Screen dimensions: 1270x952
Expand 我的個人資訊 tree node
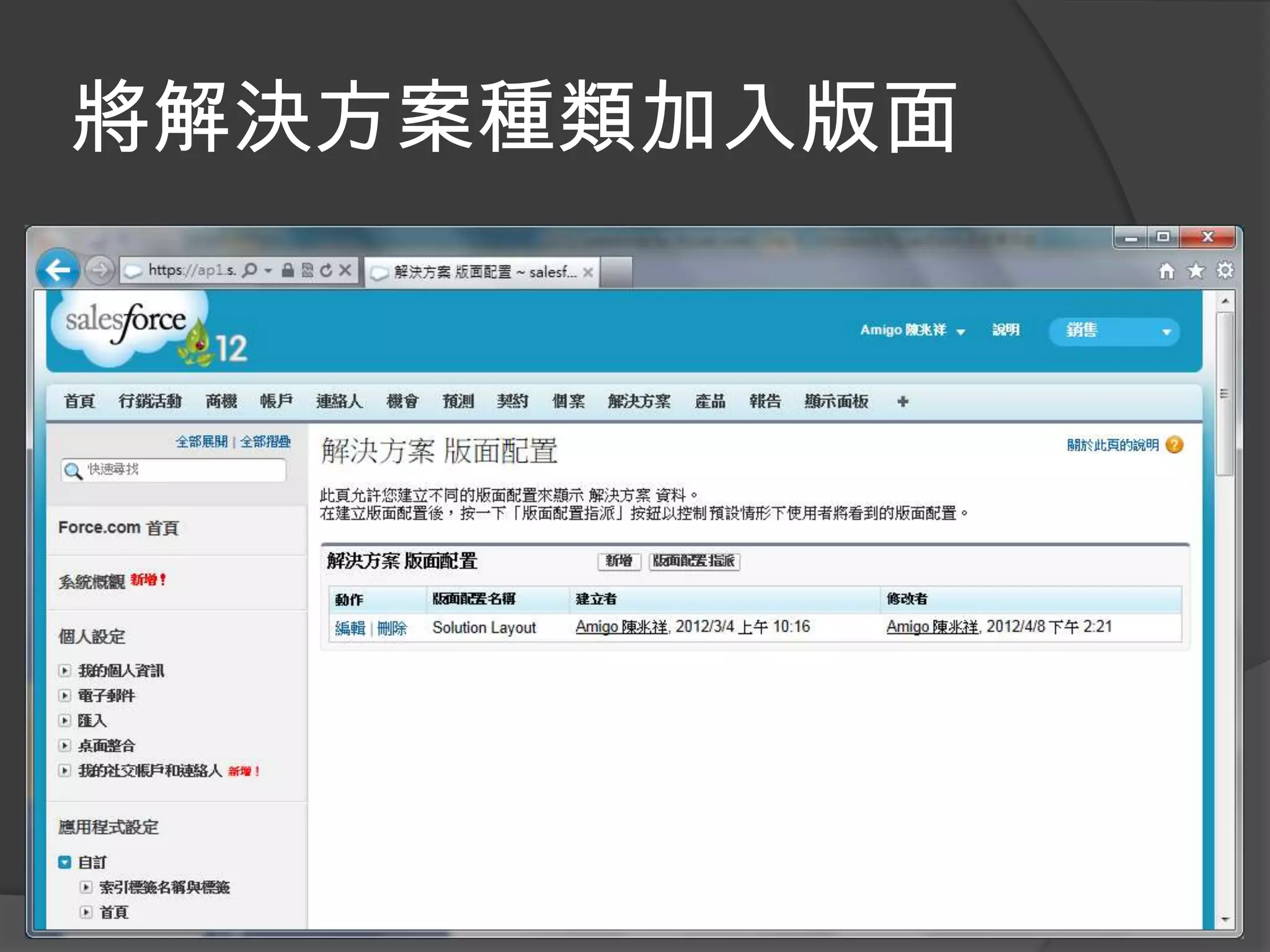(64, 671)
